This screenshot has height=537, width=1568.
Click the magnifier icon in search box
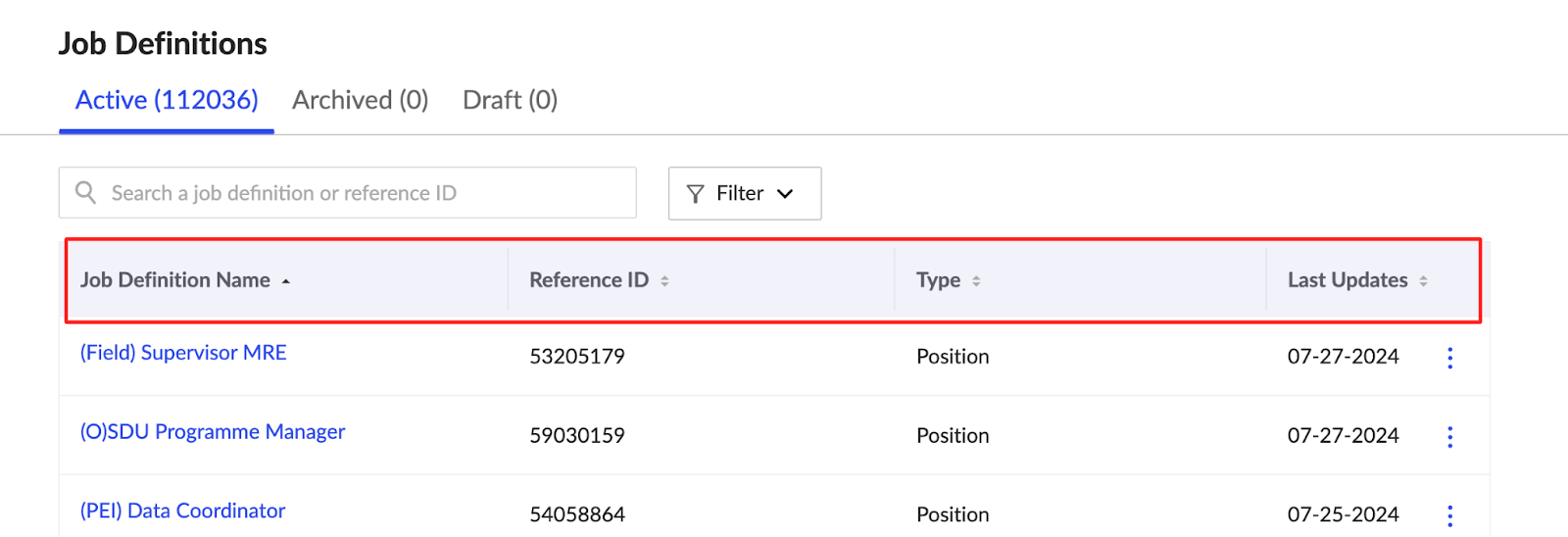(86, 192)
